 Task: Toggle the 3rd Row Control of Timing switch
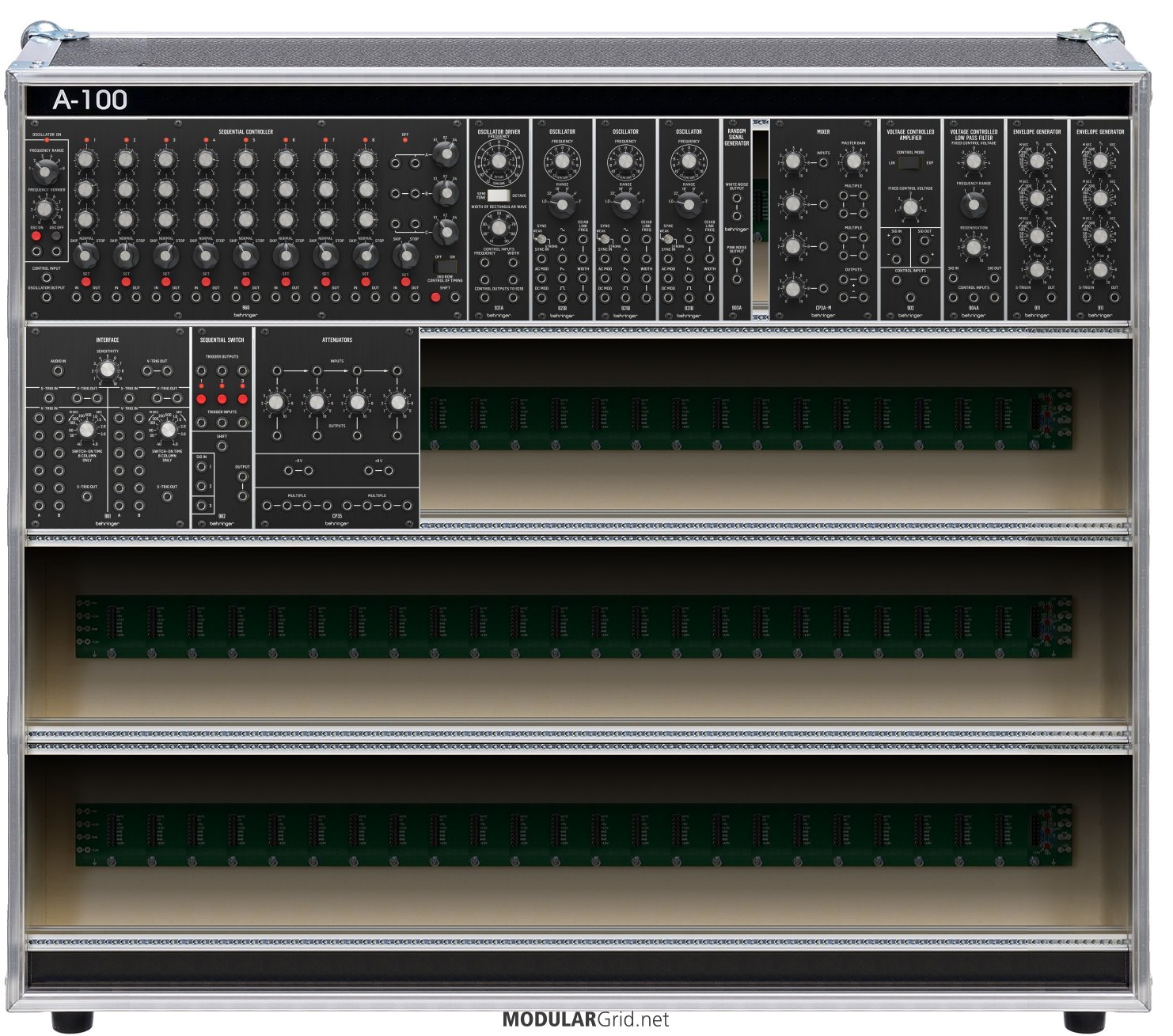[445, 266]
